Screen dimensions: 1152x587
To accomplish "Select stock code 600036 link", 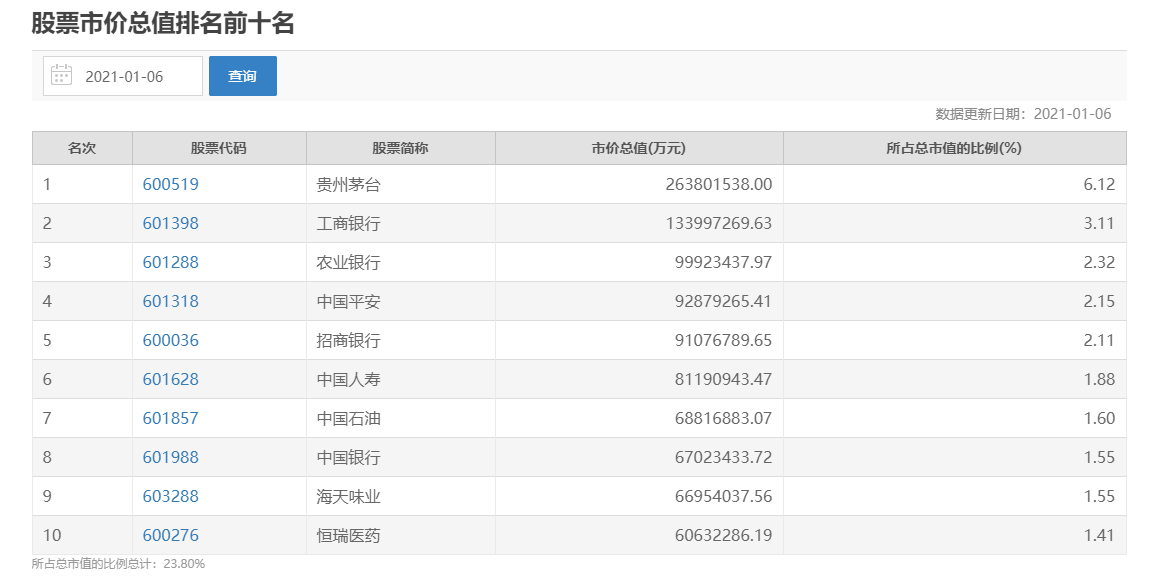I will [171, 340].
